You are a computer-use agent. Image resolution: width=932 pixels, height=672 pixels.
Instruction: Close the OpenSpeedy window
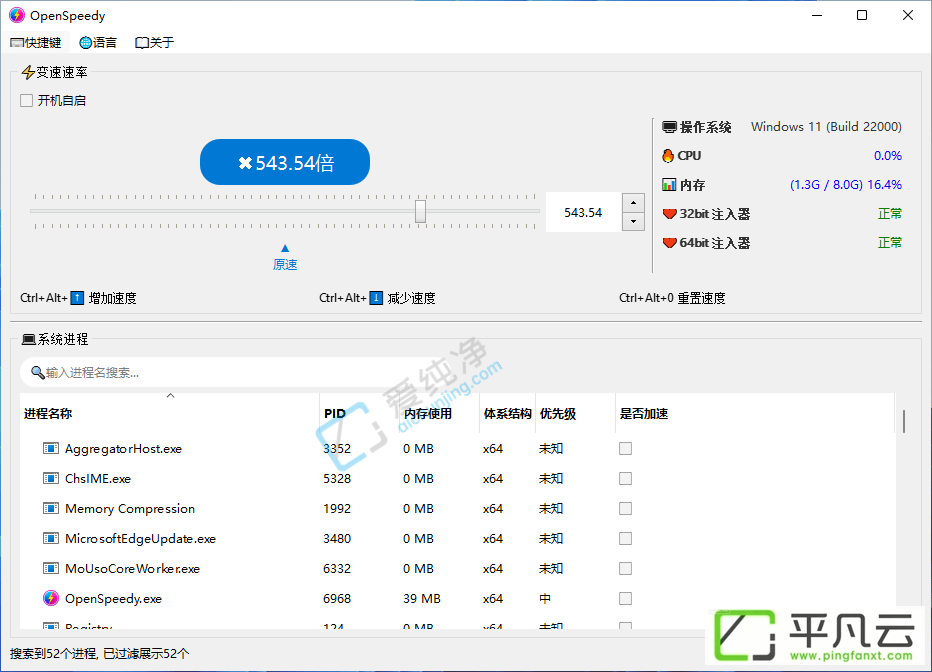[x=908, y=15]
